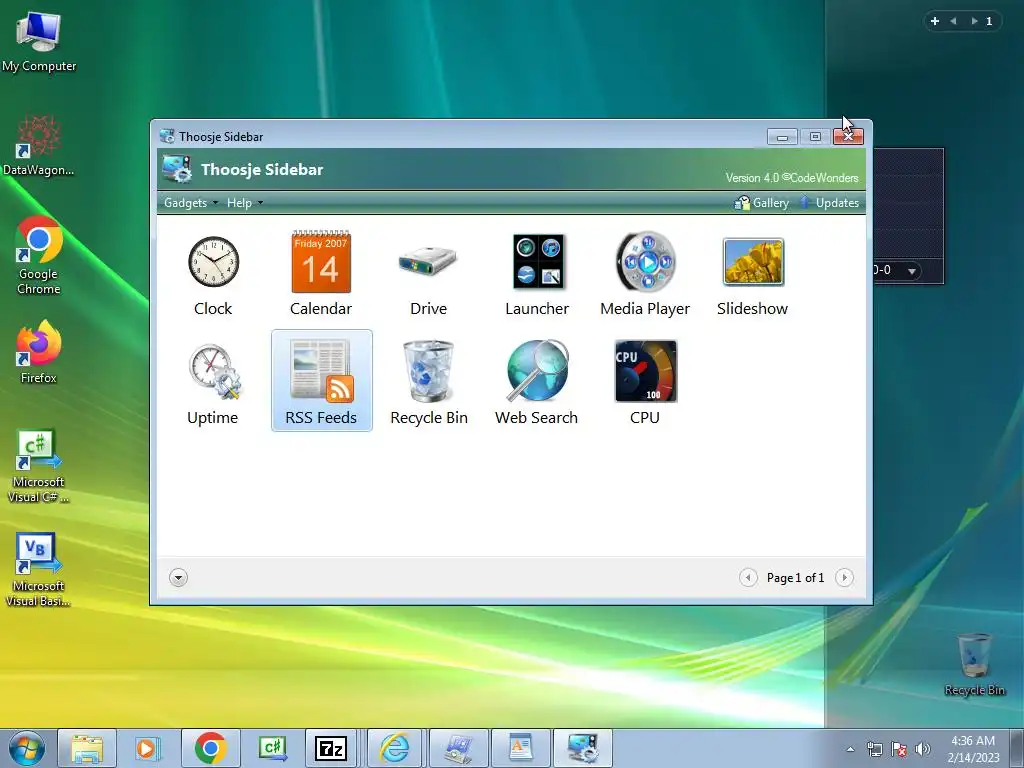The height and width of the screenshot is (768, 1024).
Task: Open Google Chrome desktop shortcut
Action: 39,255
